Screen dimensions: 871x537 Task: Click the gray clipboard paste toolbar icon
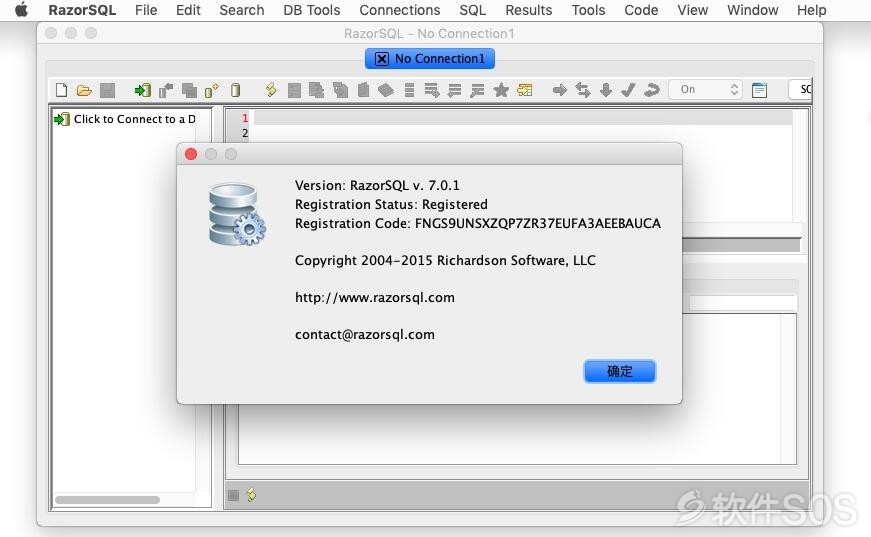pos(363,89)
